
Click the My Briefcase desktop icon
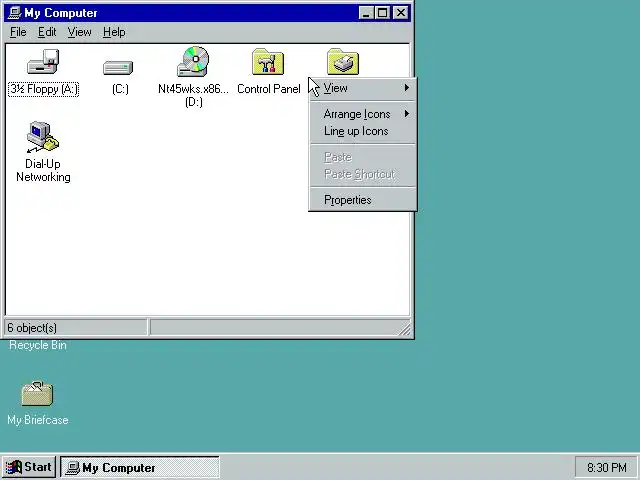(37, 393)
